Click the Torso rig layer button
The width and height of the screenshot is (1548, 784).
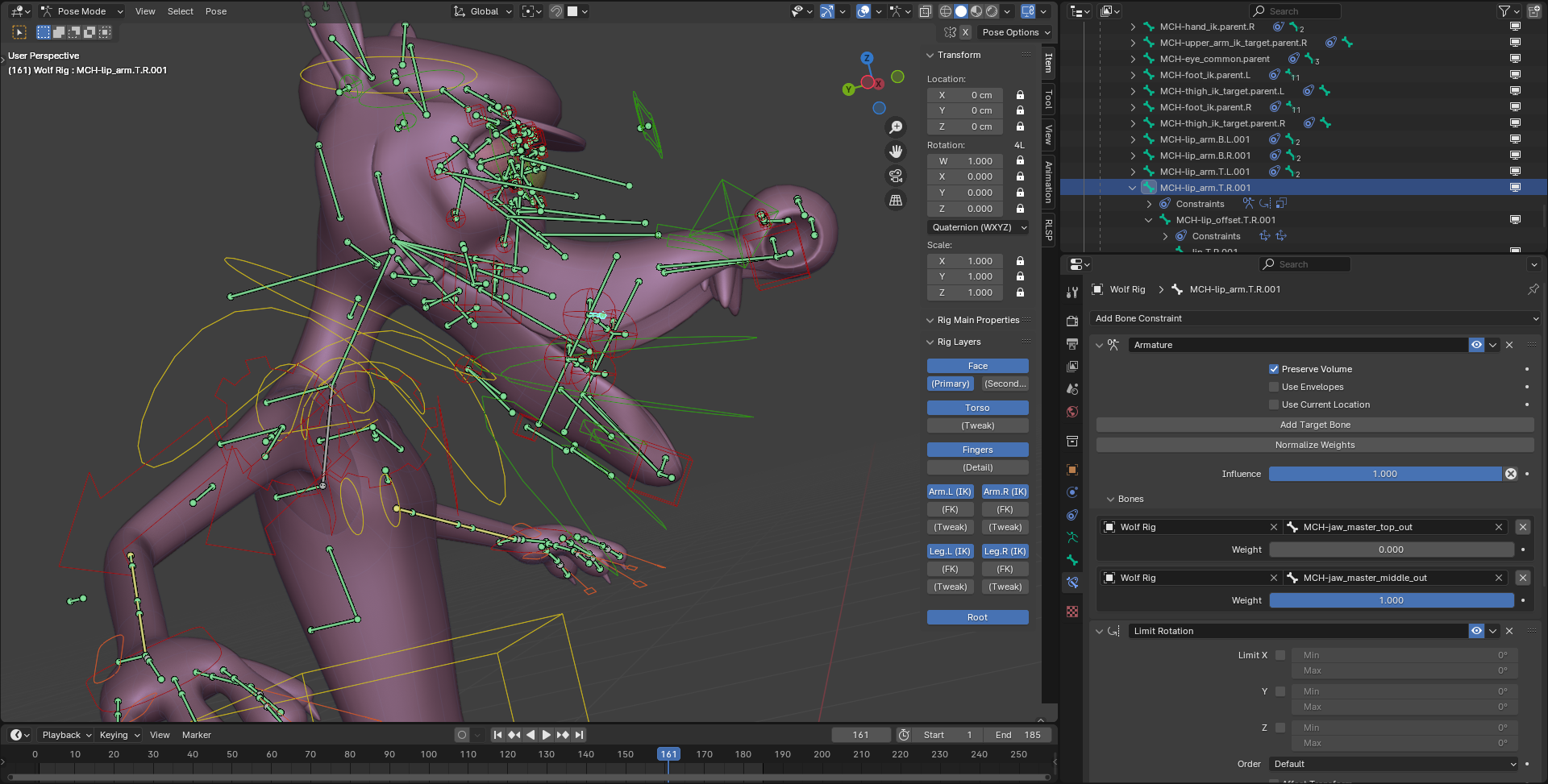[977, 408]
